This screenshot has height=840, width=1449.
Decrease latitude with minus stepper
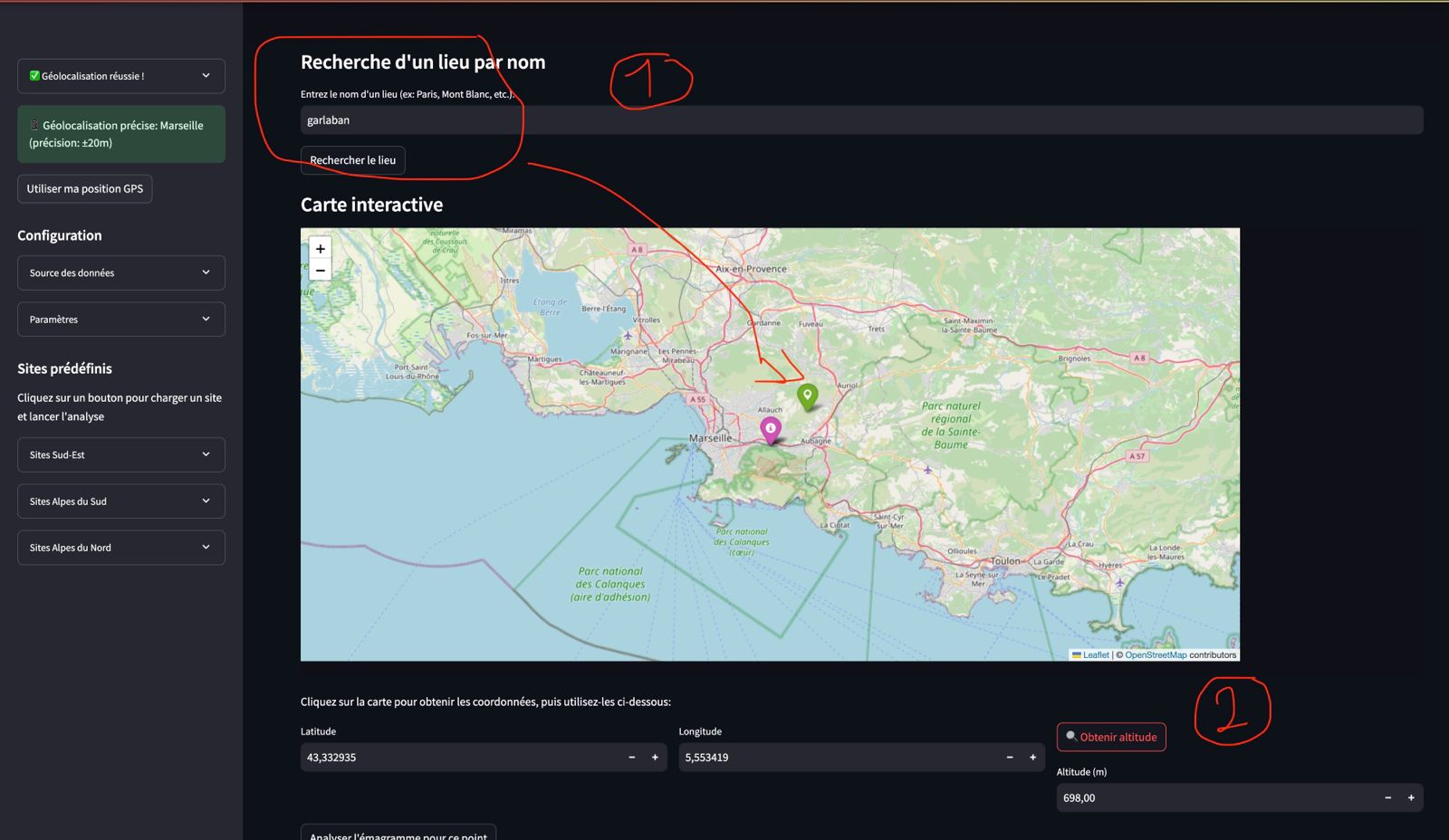(631, 758)
